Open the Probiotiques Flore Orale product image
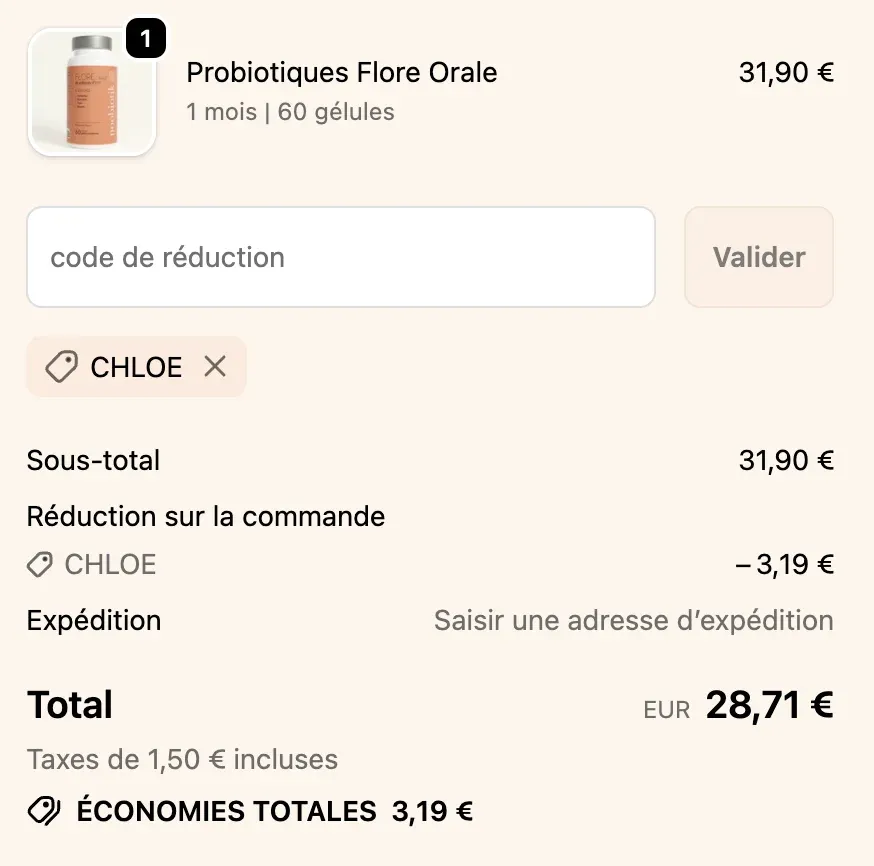 tap(92, 92)
